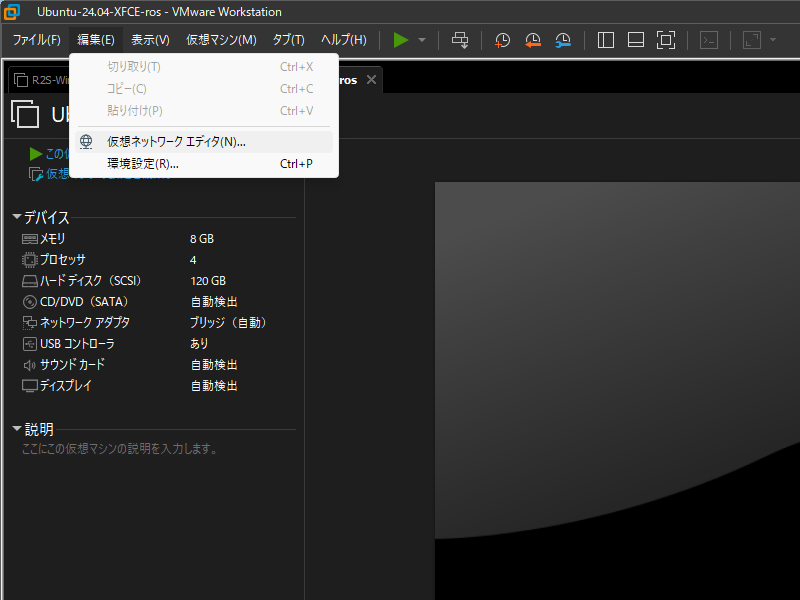Click the hard disk drive icon

coord(30,281)
